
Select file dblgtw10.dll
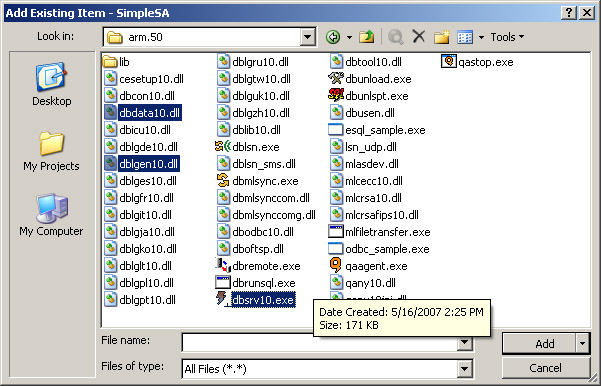coord(254,79)
